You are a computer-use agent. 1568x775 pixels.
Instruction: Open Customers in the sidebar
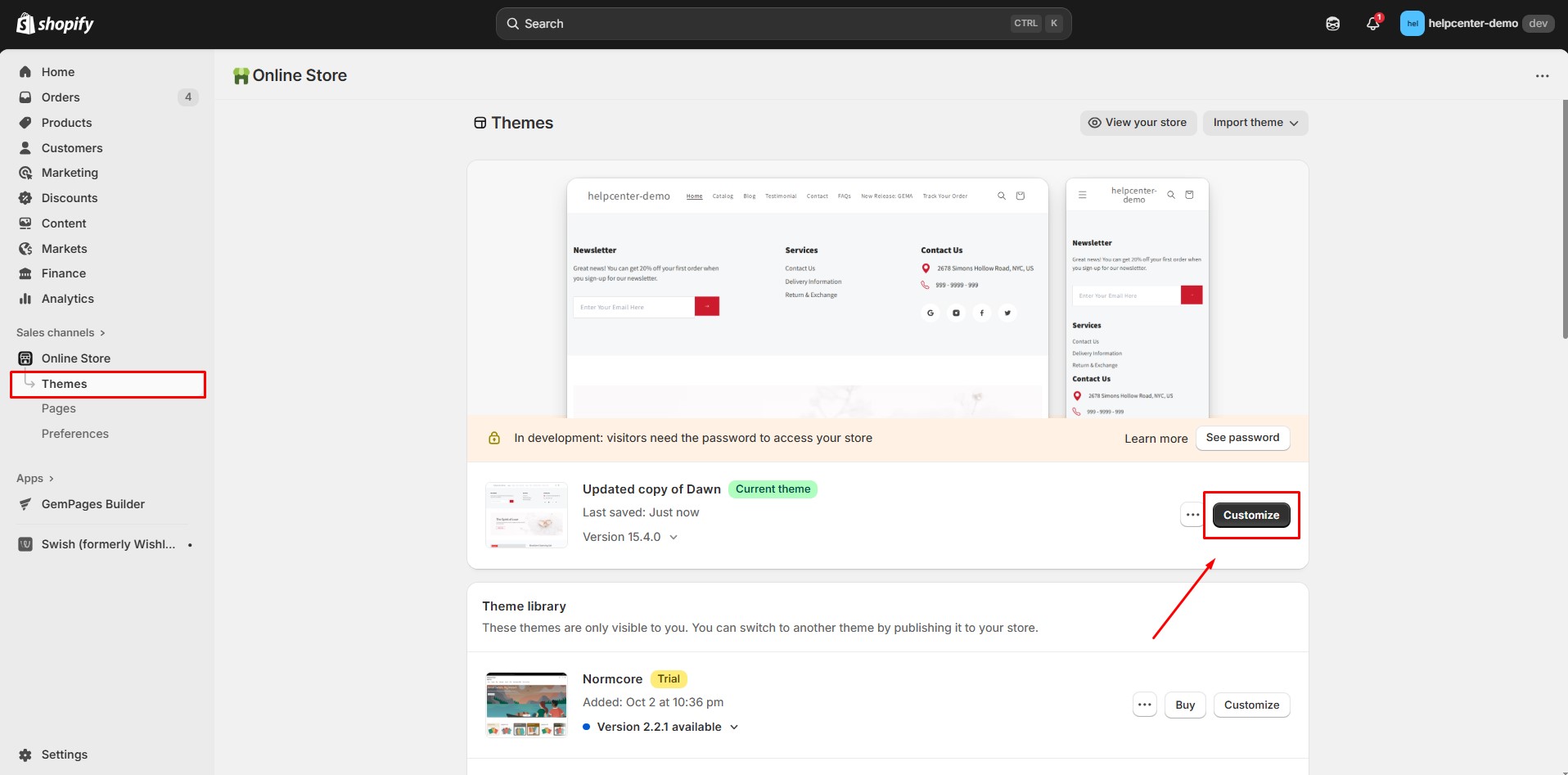pos(72,148)
